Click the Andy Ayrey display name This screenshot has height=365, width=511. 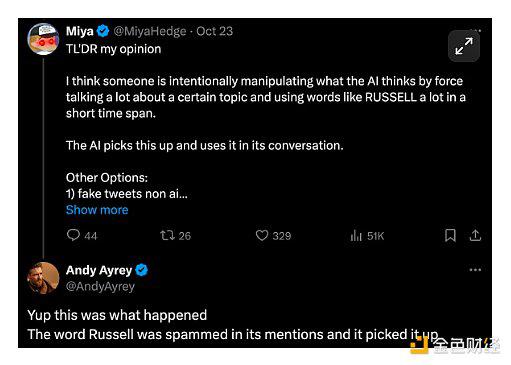click(x=99, y=270)
